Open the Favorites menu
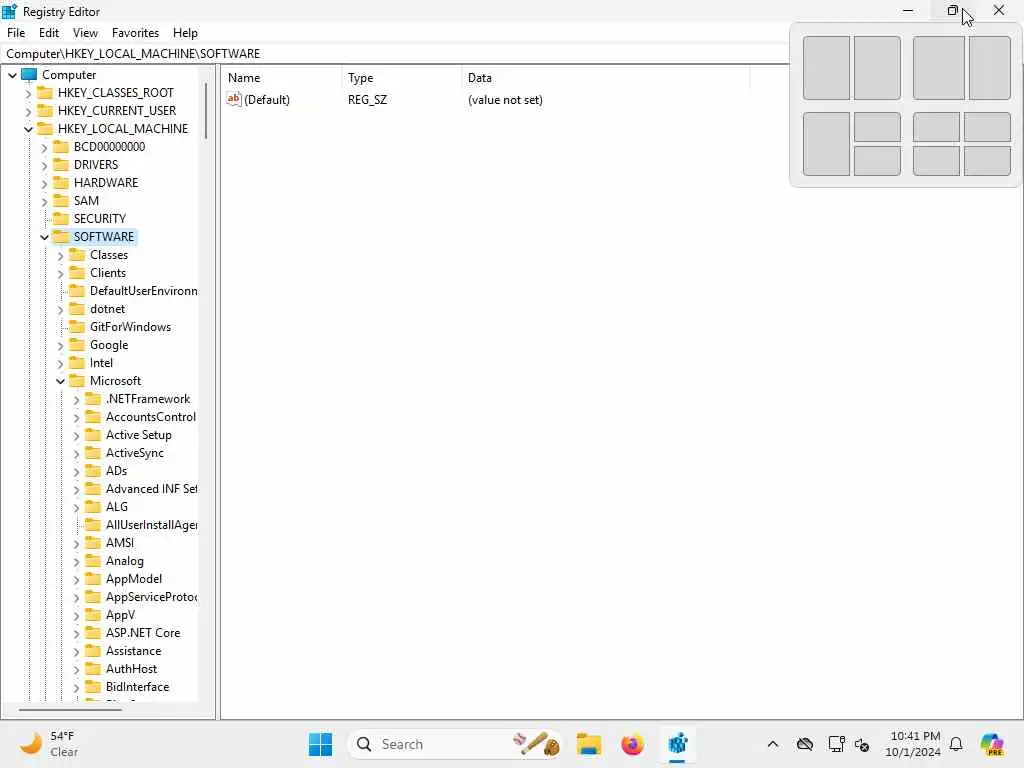 pyautogui.click(x=135, y=33)
